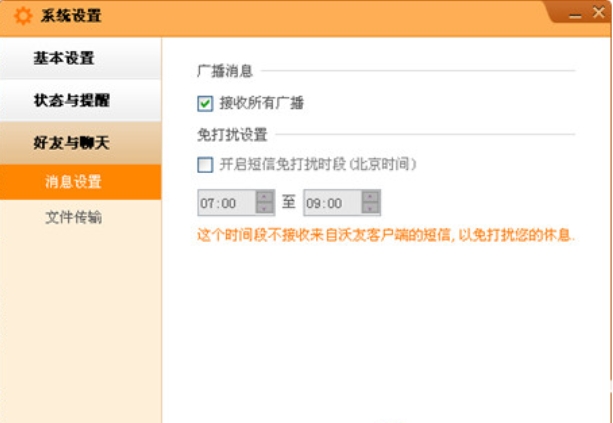Decrease the 07:00 start time with down arrow
This screenshot has width=613, height=423.
(265, 208)
